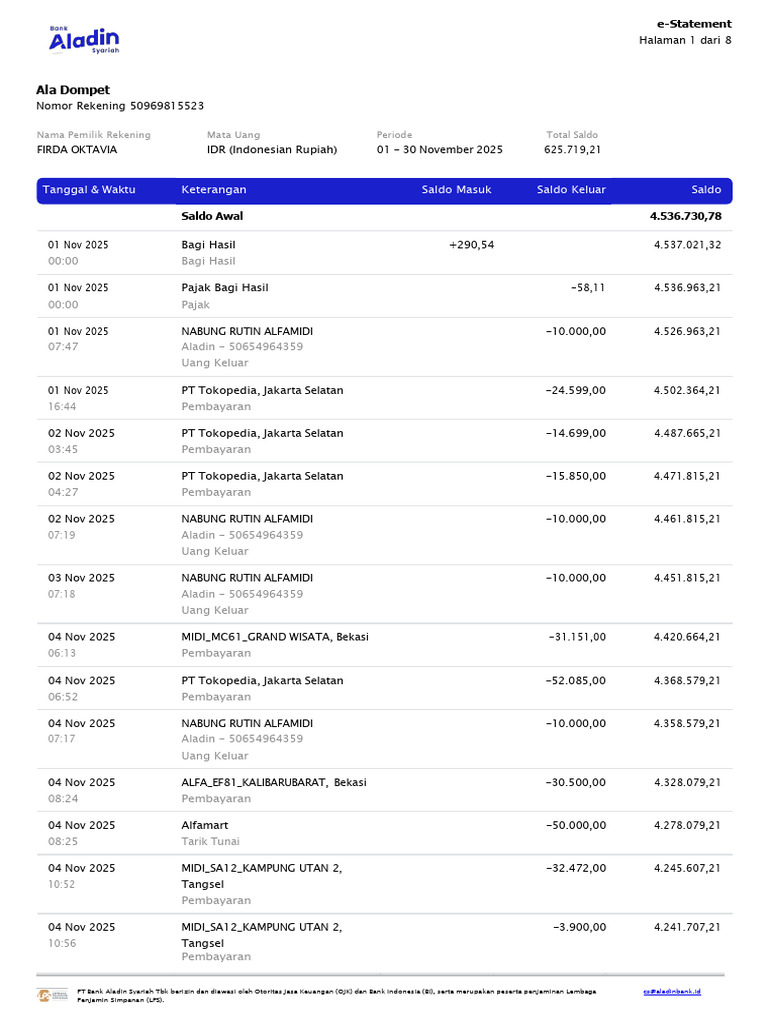The width and height of the screenshot is (768, 1024).
Task: Click balance 4.537.021,32
Action: pos(688,245)
